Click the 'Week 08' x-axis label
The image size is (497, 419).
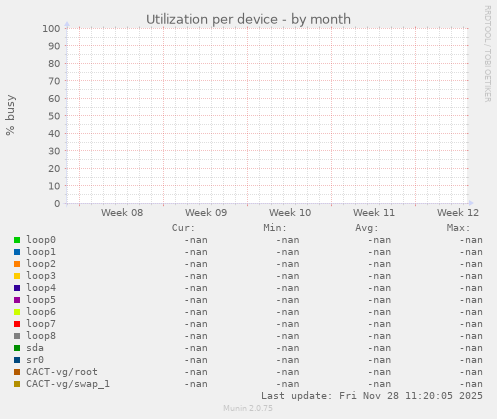coord(122,213)
